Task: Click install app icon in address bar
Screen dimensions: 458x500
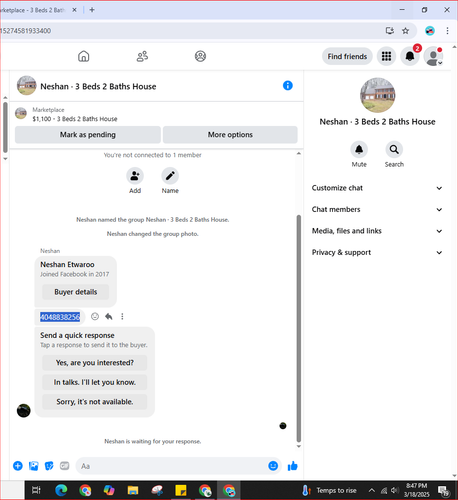Action: click(390, 31)
